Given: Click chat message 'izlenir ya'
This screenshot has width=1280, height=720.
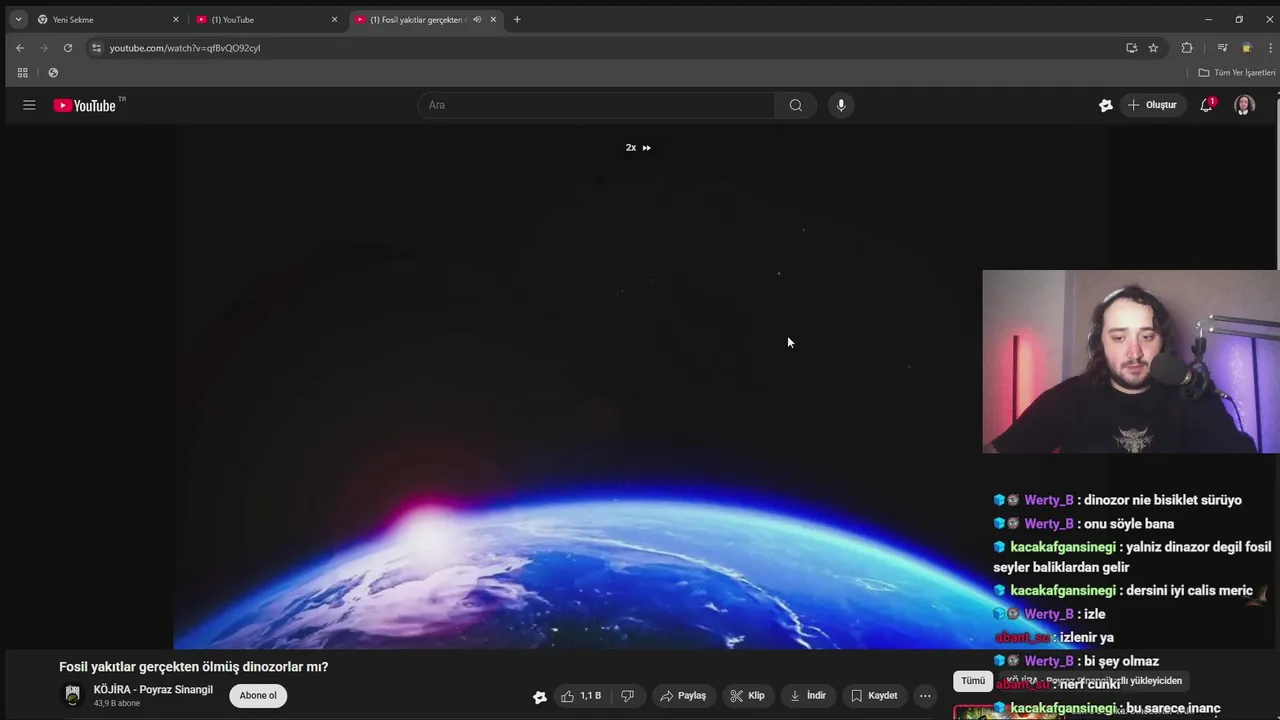Looking at the screenshot, I should 1087,637.
